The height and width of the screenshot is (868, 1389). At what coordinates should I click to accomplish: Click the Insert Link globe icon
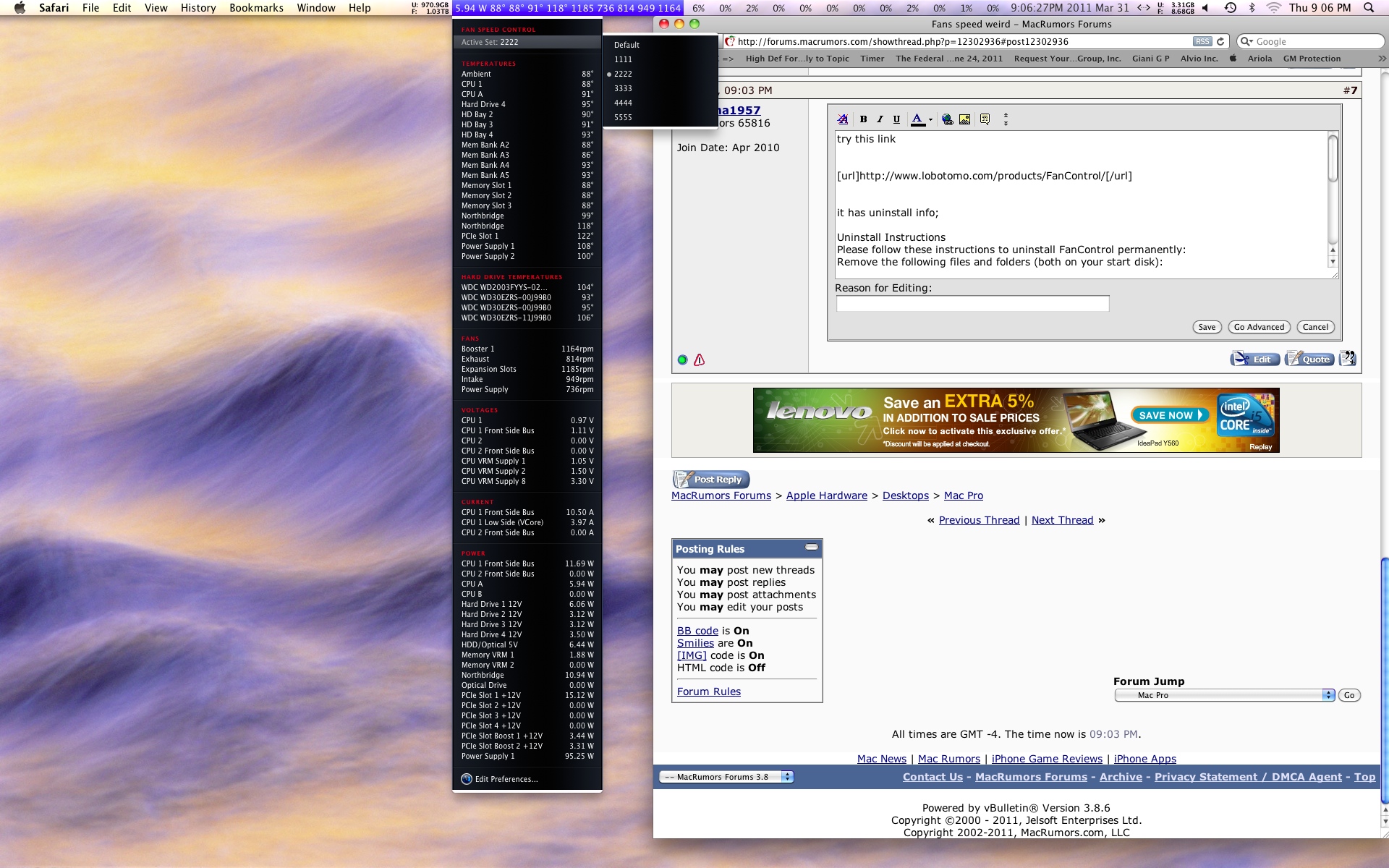[x=947, y=119]
